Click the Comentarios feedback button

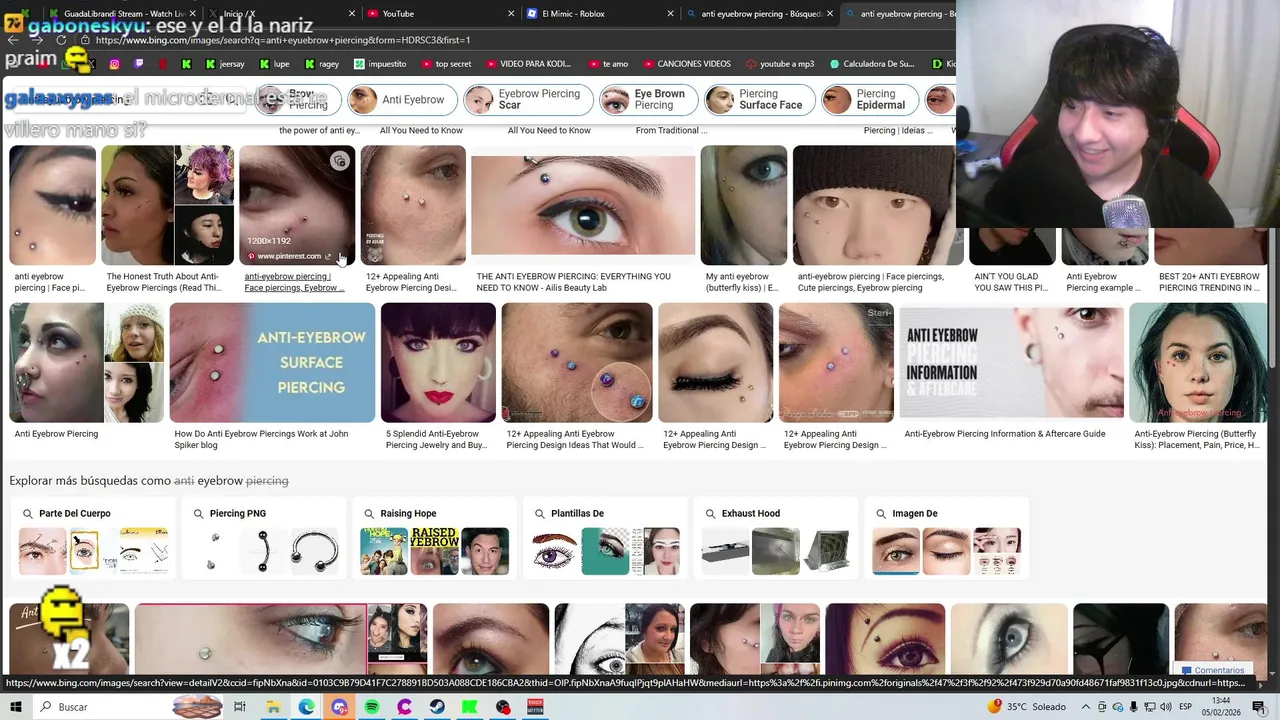pyautogui.click(x=1213, y=670)
